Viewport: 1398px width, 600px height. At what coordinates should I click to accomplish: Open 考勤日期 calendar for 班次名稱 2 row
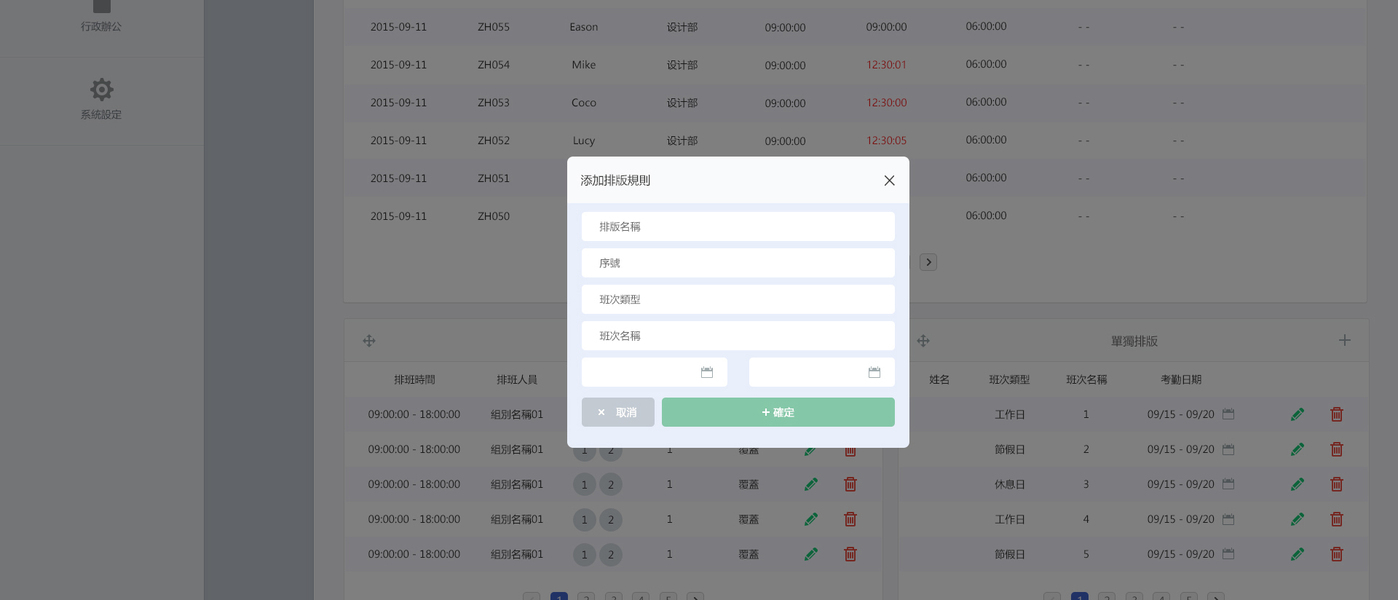click(x=1228, y=449)
